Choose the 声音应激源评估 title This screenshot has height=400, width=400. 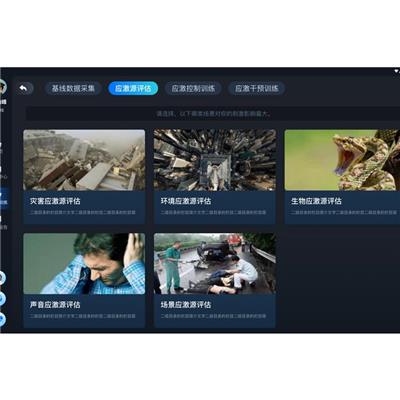coord(55,305)
